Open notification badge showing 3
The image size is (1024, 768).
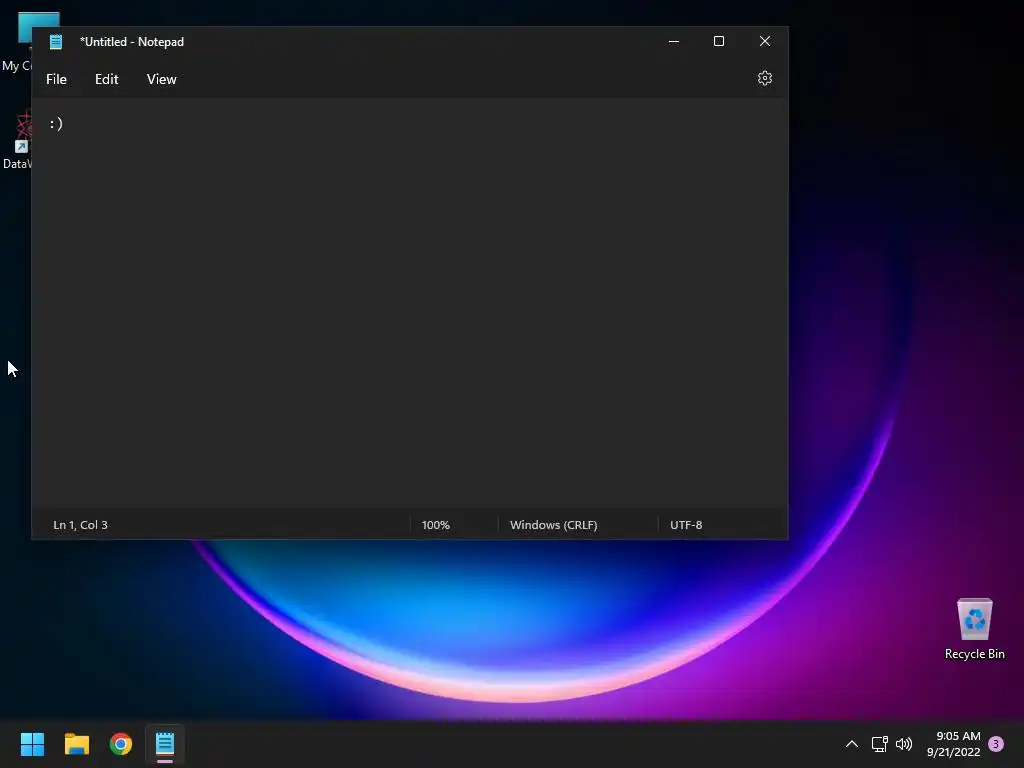[x=996, y=744]
